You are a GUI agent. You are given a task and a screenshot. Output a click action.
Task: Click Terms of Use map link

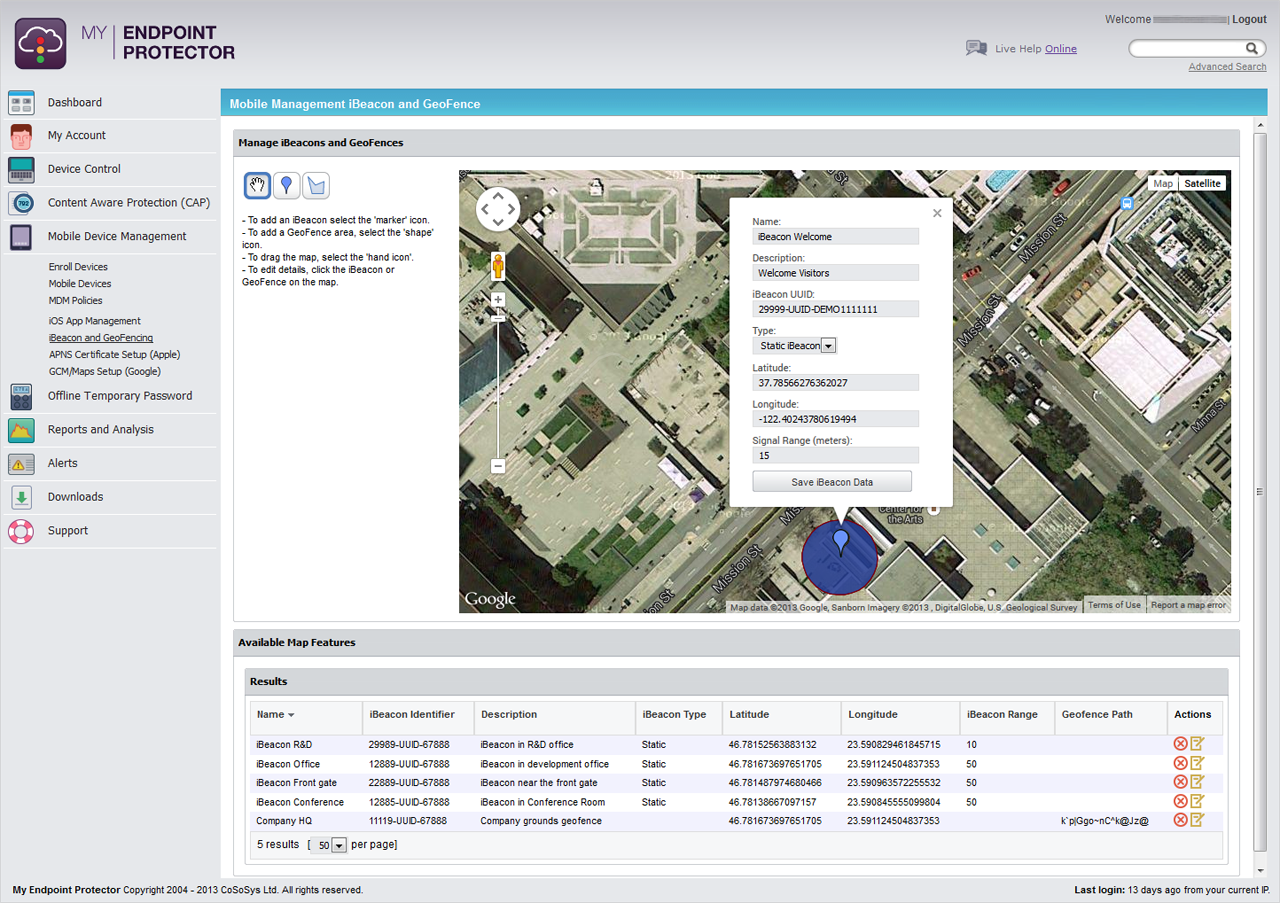pyautogui.click(x=1114, y=605)
